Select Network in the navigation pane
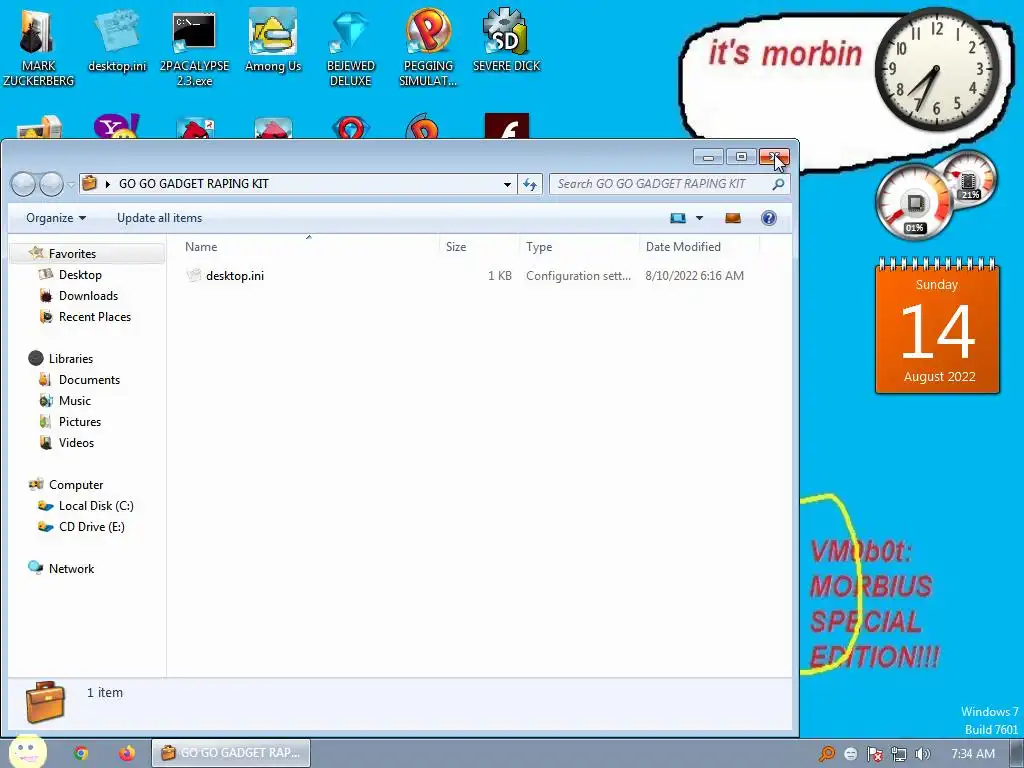This screenshot has width=1024, height=768. tap(71, 568)
